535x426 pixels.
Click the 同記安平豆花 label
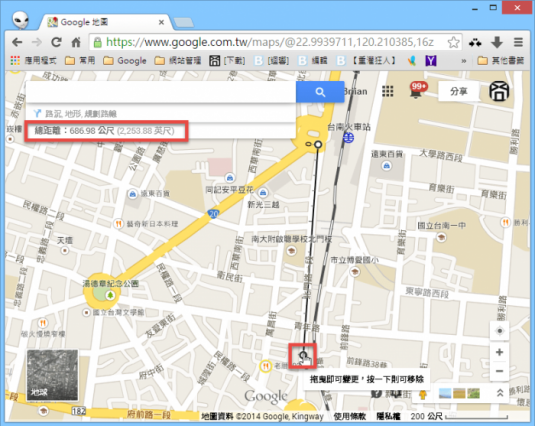click(x=230, y=190)
